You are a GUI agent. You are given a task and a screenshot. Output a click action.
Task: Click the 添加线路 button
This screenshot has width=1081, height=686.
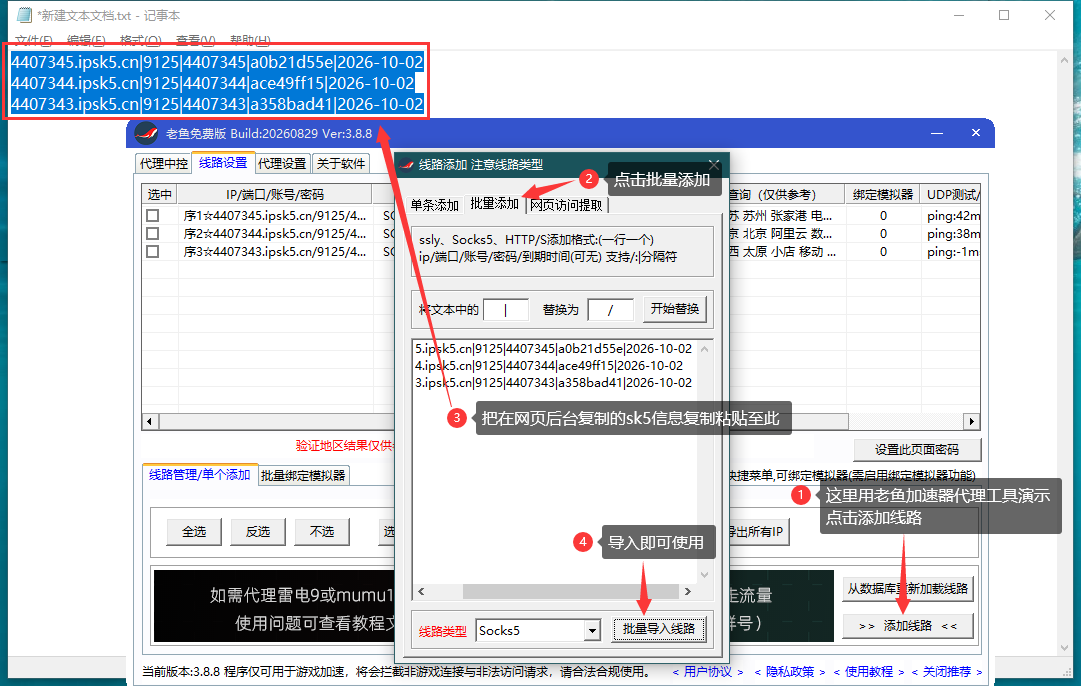pos(908,626)
